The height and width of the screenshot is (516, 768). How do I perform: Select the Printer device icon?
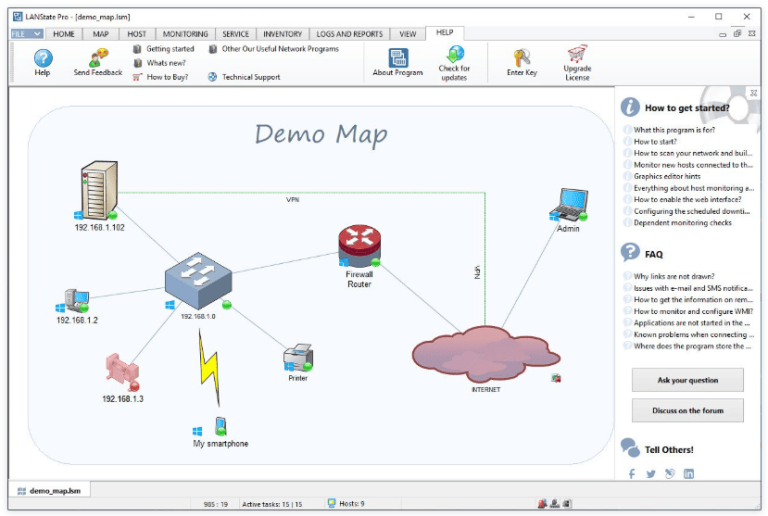tap(298, 357)
